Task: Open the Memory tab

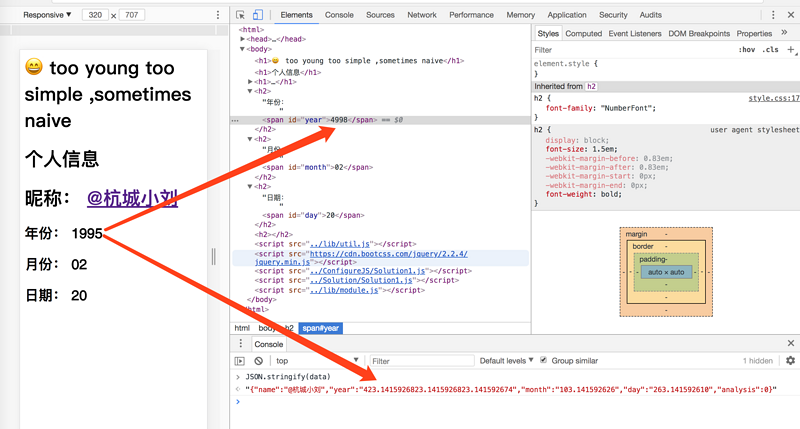Action: click(x=520, y=15)
